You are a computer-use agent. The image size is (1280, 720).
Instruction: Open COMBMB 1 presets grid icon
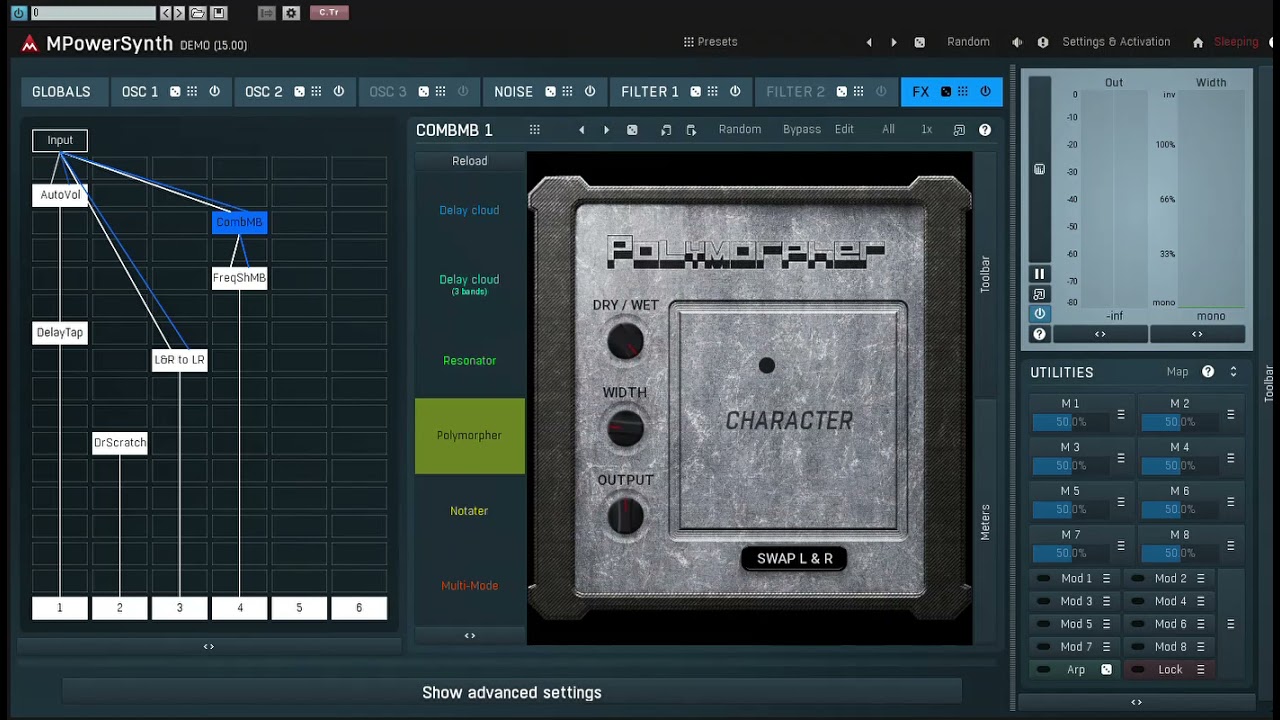click(535, 130)
